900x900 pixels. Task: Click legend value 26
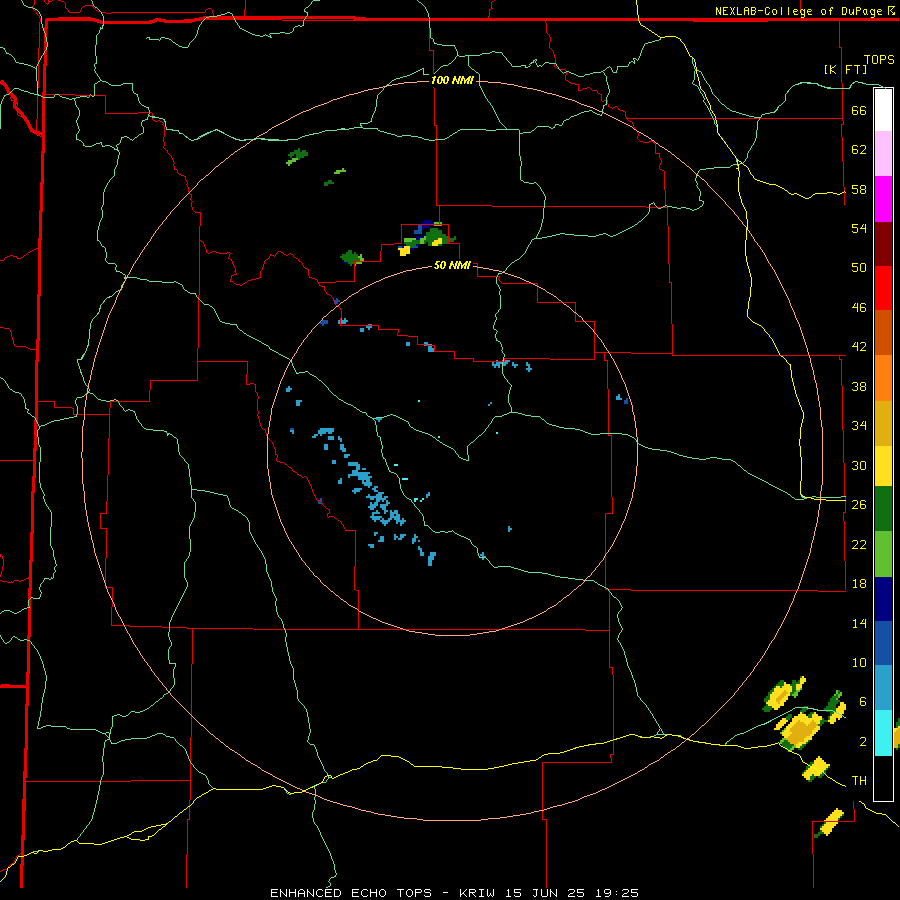(859, 505)
